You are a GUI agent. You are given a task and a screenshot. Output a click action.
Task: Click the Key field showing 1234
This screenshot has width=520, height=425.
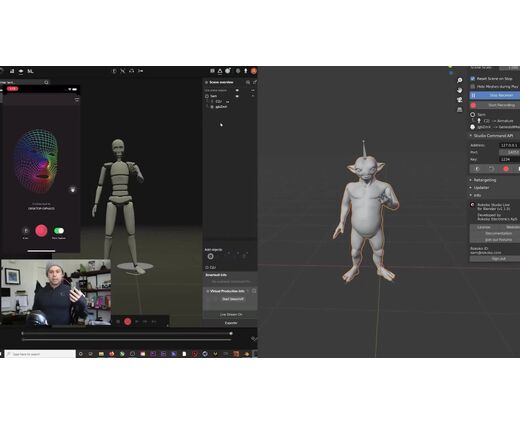[x=509, y=159]
